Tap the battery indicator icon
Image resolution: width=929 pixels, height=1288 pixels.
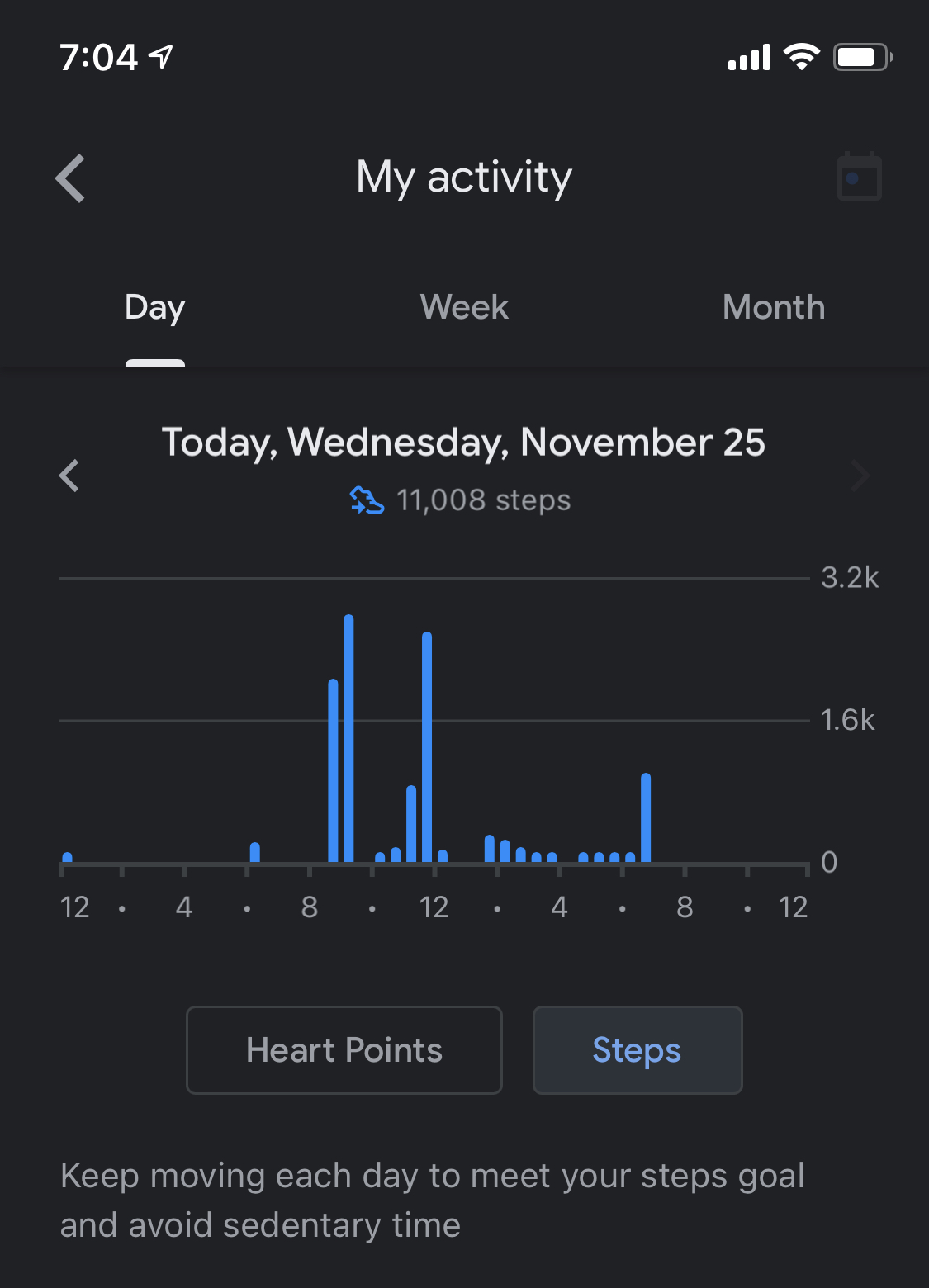(x=862, y=57)
